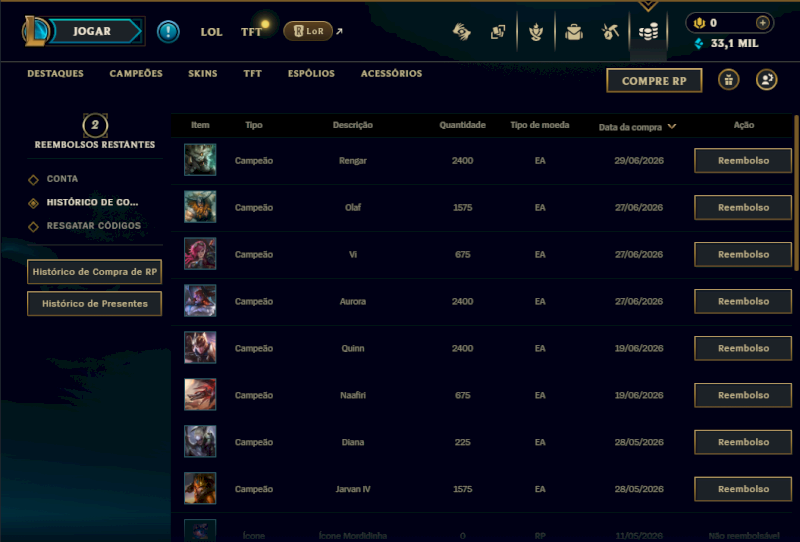Open the account profile icon
The width and height of the screenshot is (800, 542).
click(766, 80)
